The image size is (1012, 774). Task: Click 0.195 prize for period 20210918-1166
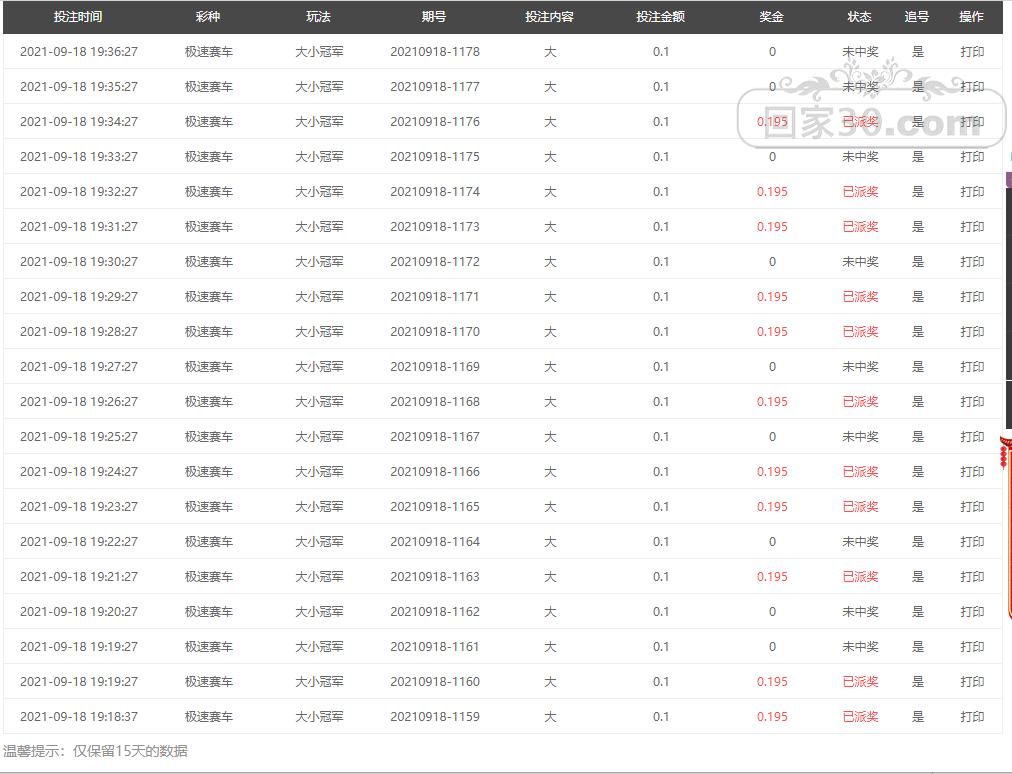click(772, 472)
